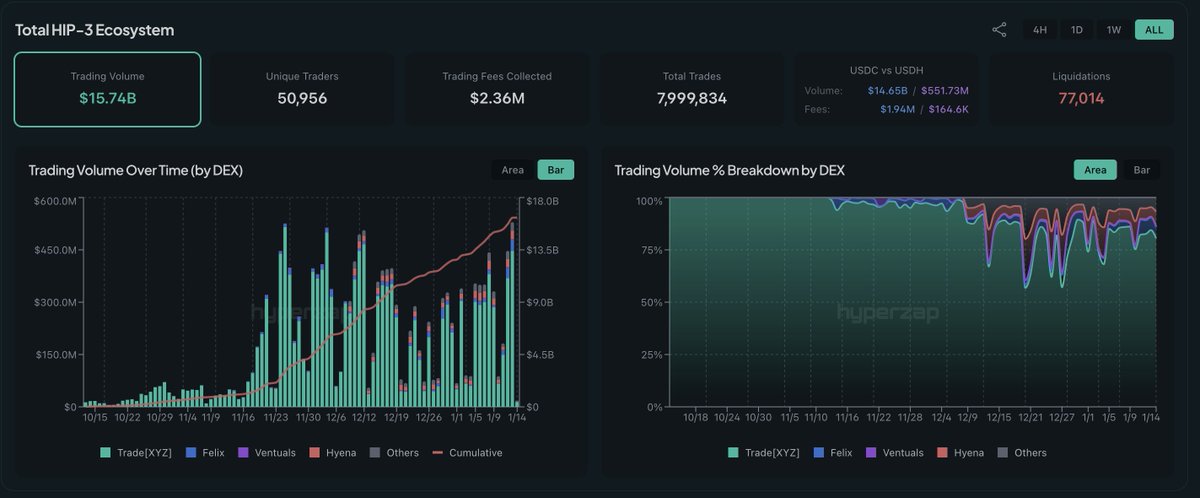
Task: Click the 7,999,834 total trades value
Action: pyautogui.click(x=692, y=98)
